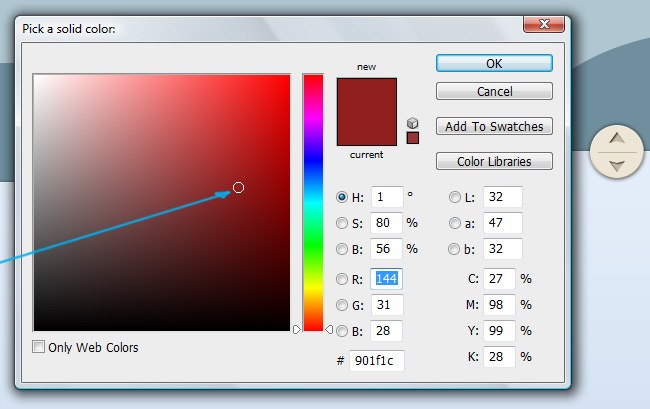The image size is (650, 409).
Task: Select the Red (R) radio button
Action: tap(342, 279)
